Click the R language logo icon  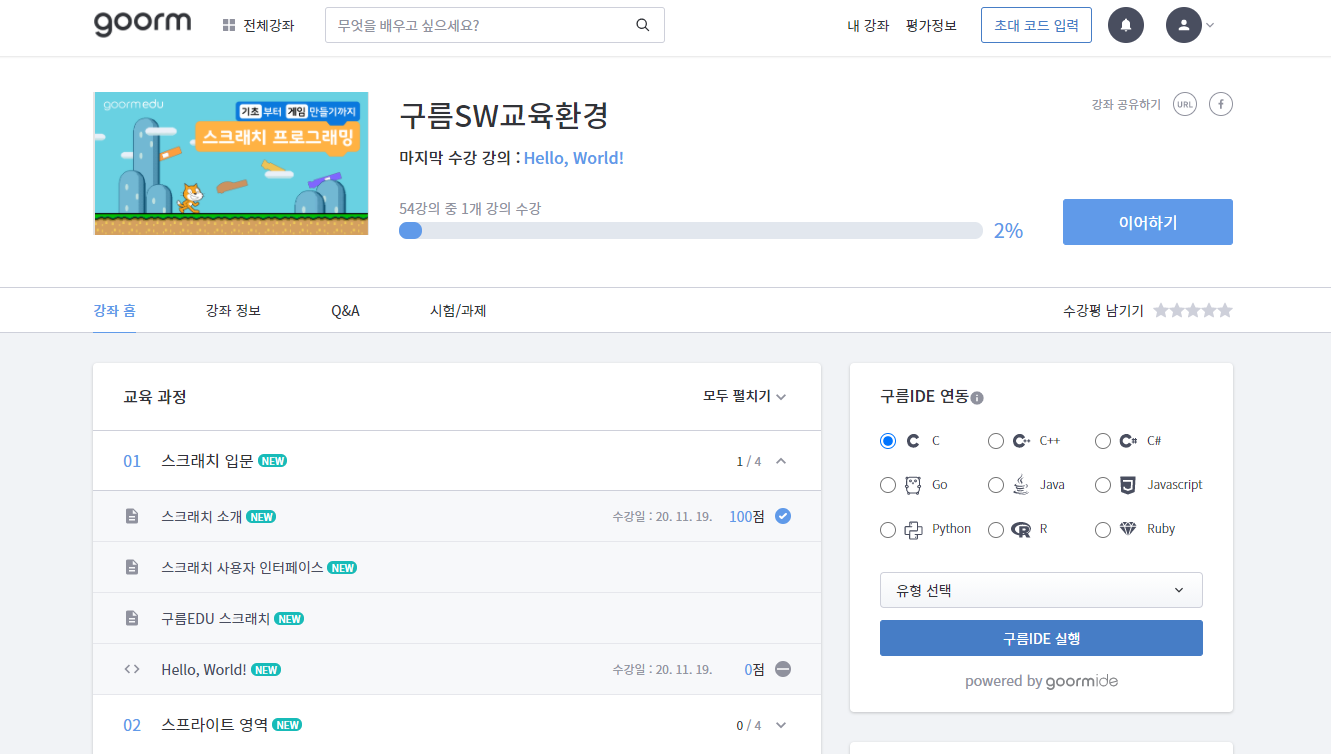(x=1021, y=530)
